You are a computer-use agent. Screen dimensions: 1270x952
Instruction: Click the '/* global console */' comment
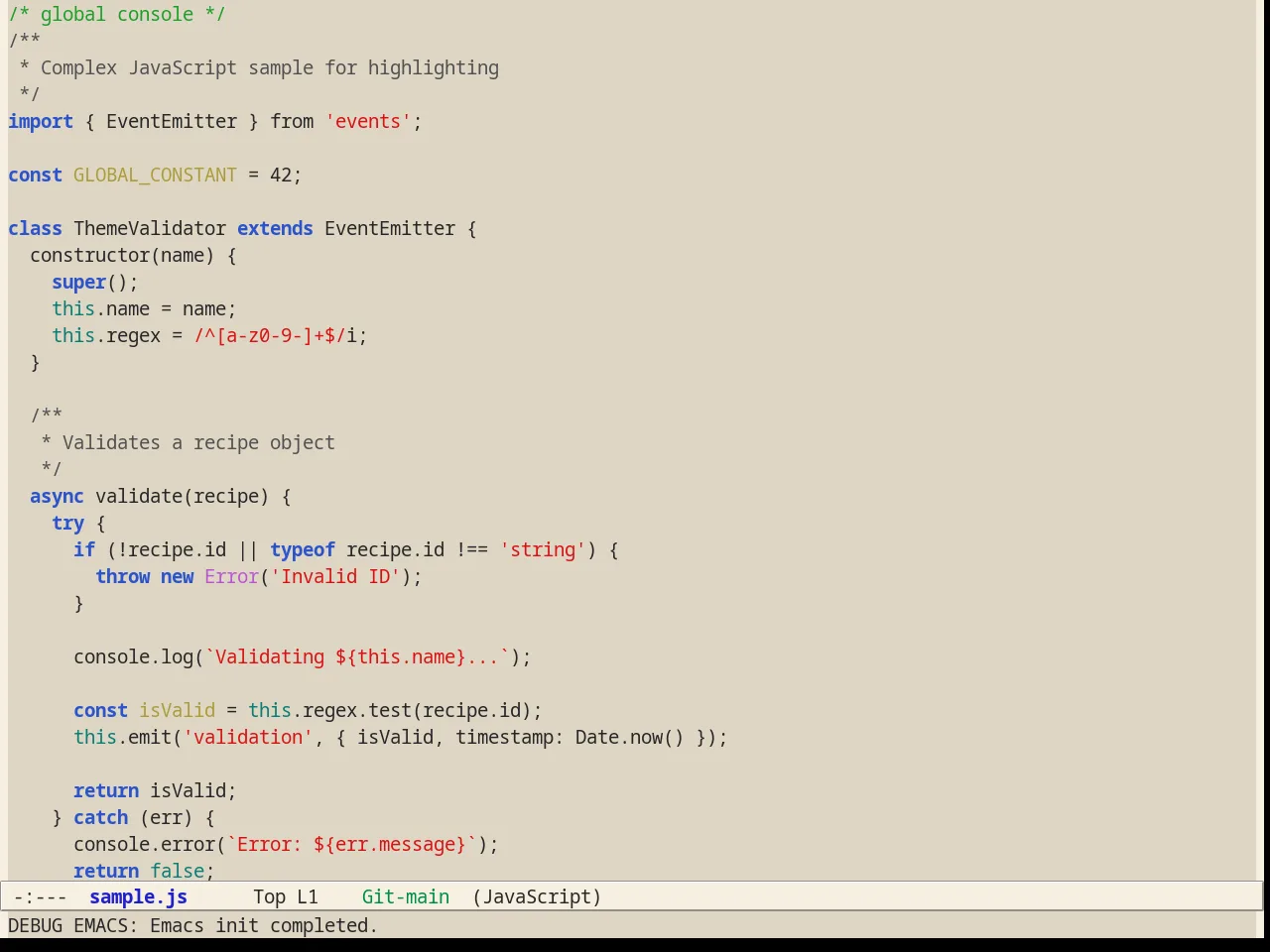(117, 14)
